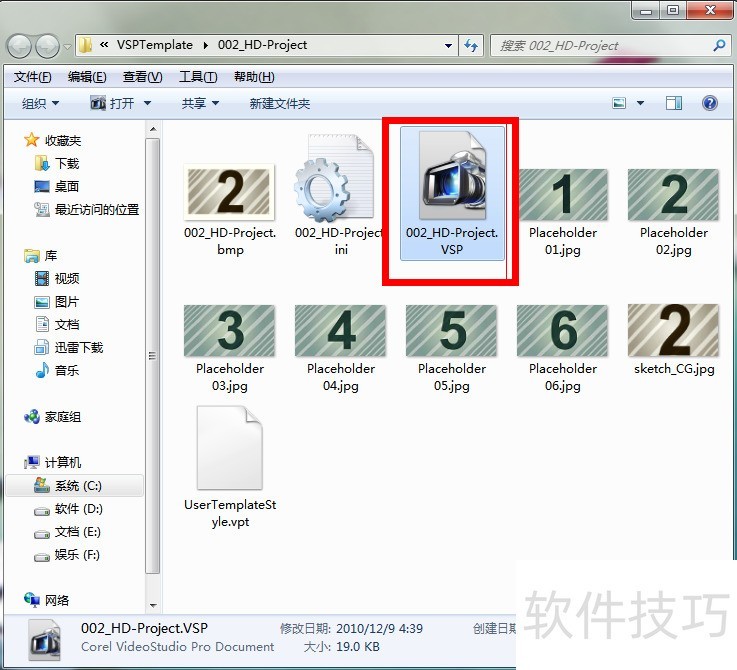The height and width of the screenshot is (670, 737).
Task: Expand the 打开 dropdown arrow
Action: tap(147, 103)
